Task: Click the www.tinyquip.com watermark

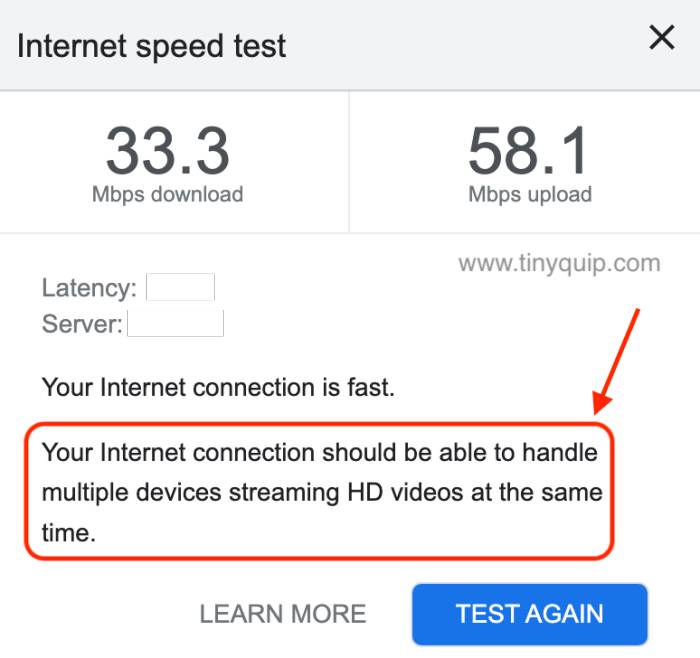Action: pos(559,264)
